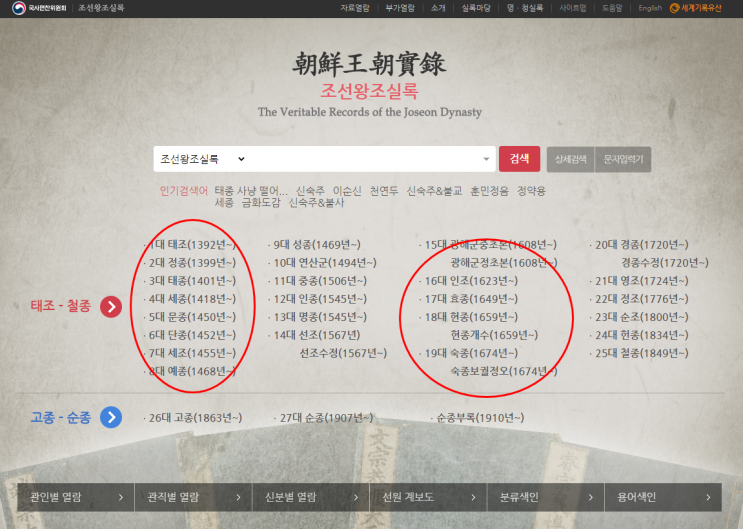This screenshot has height=529, width=743.
Task: Open the 조선왕조실록 search category dropdown
Action: coord(203,159)
